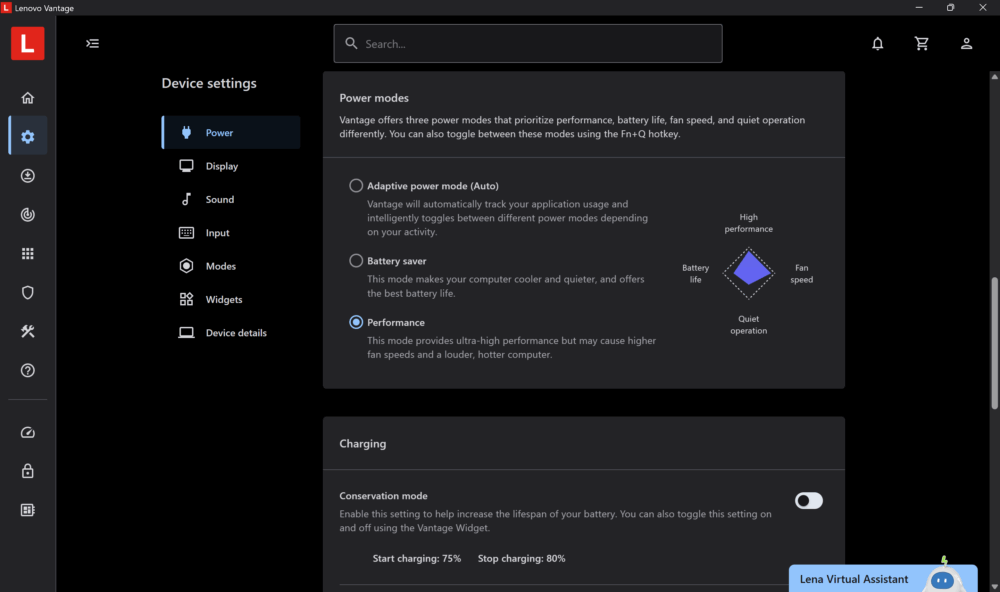The image size is (1000, 592).
Task: Open the hardware tools wrench icon
Action: [x=27, y=331]
